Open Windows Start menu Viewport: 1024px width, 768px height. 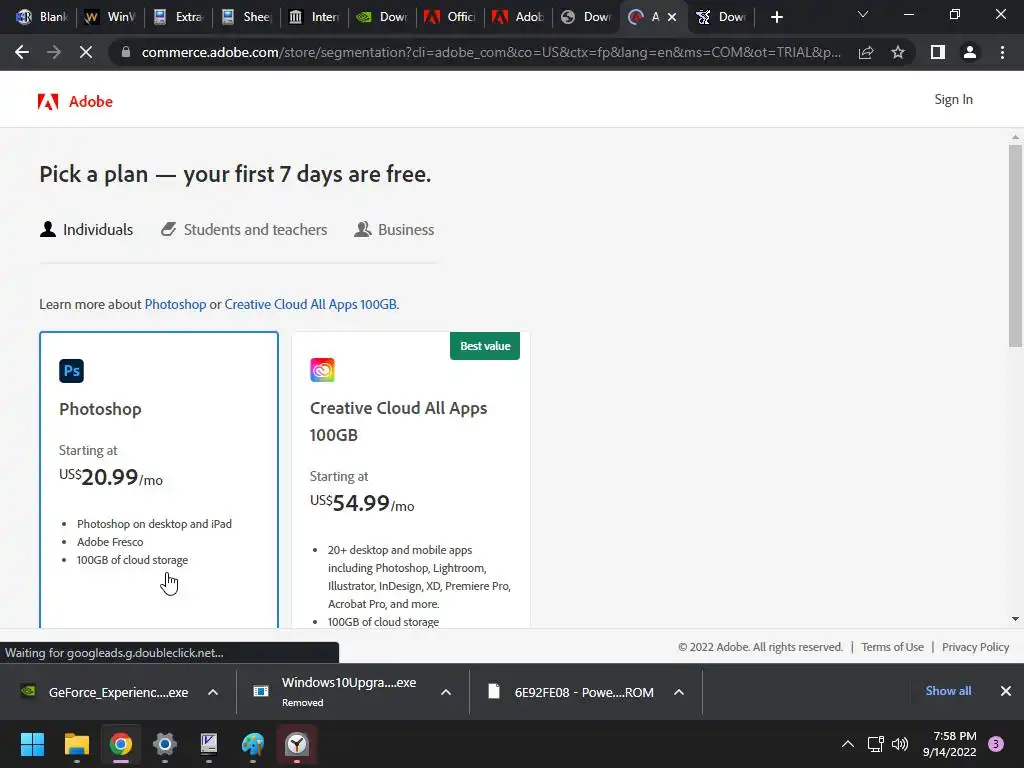click(x=32, y=744)
